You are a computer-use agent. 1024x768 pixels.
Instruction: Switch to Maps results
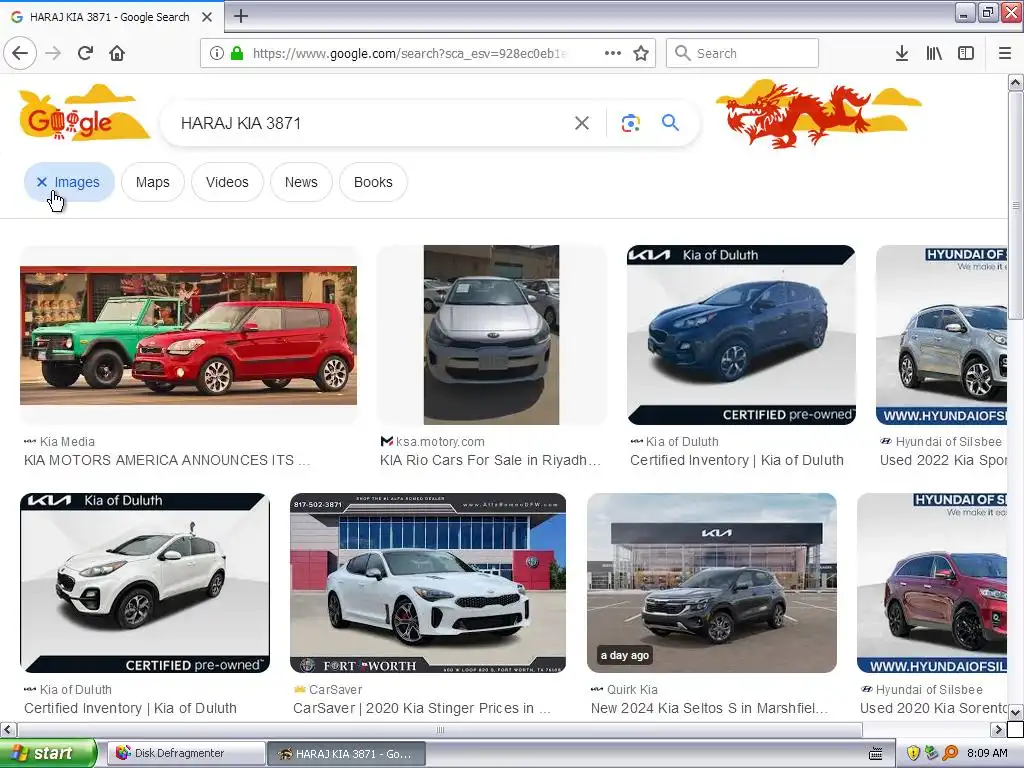tap(153, 182)
